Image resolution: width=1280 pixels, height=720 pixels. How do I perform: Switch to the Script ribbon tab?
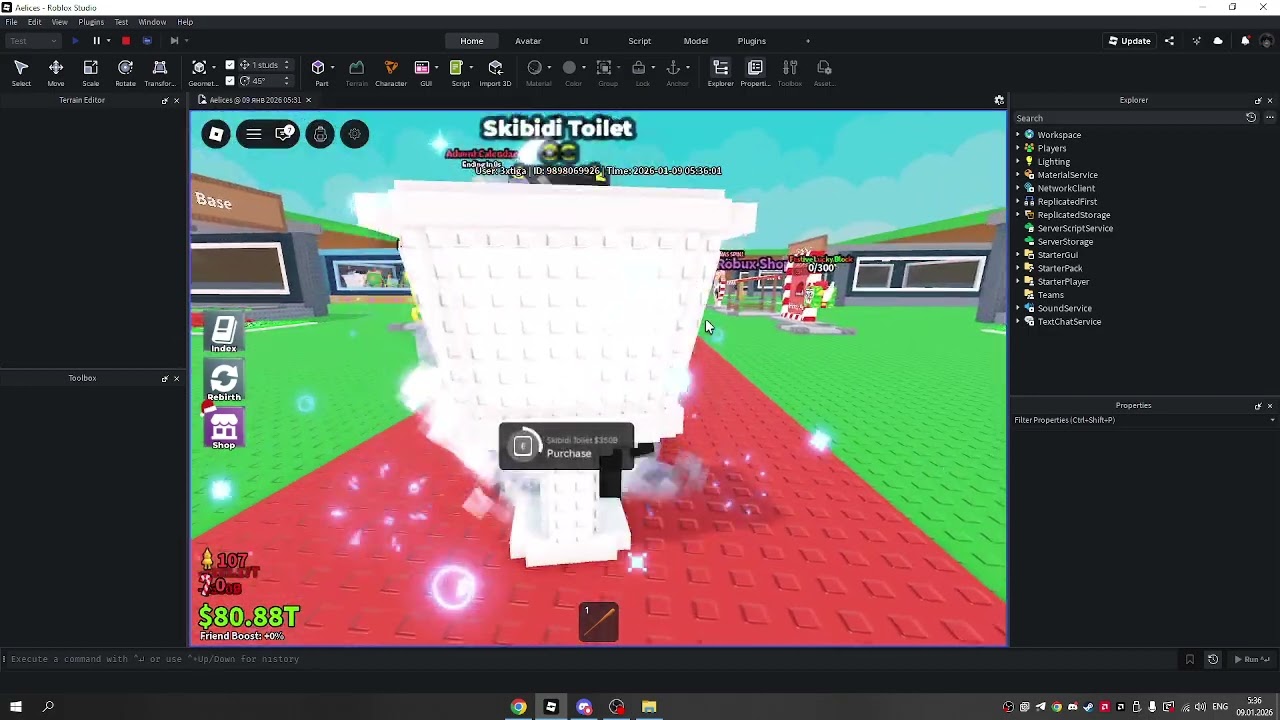[640, 41]
